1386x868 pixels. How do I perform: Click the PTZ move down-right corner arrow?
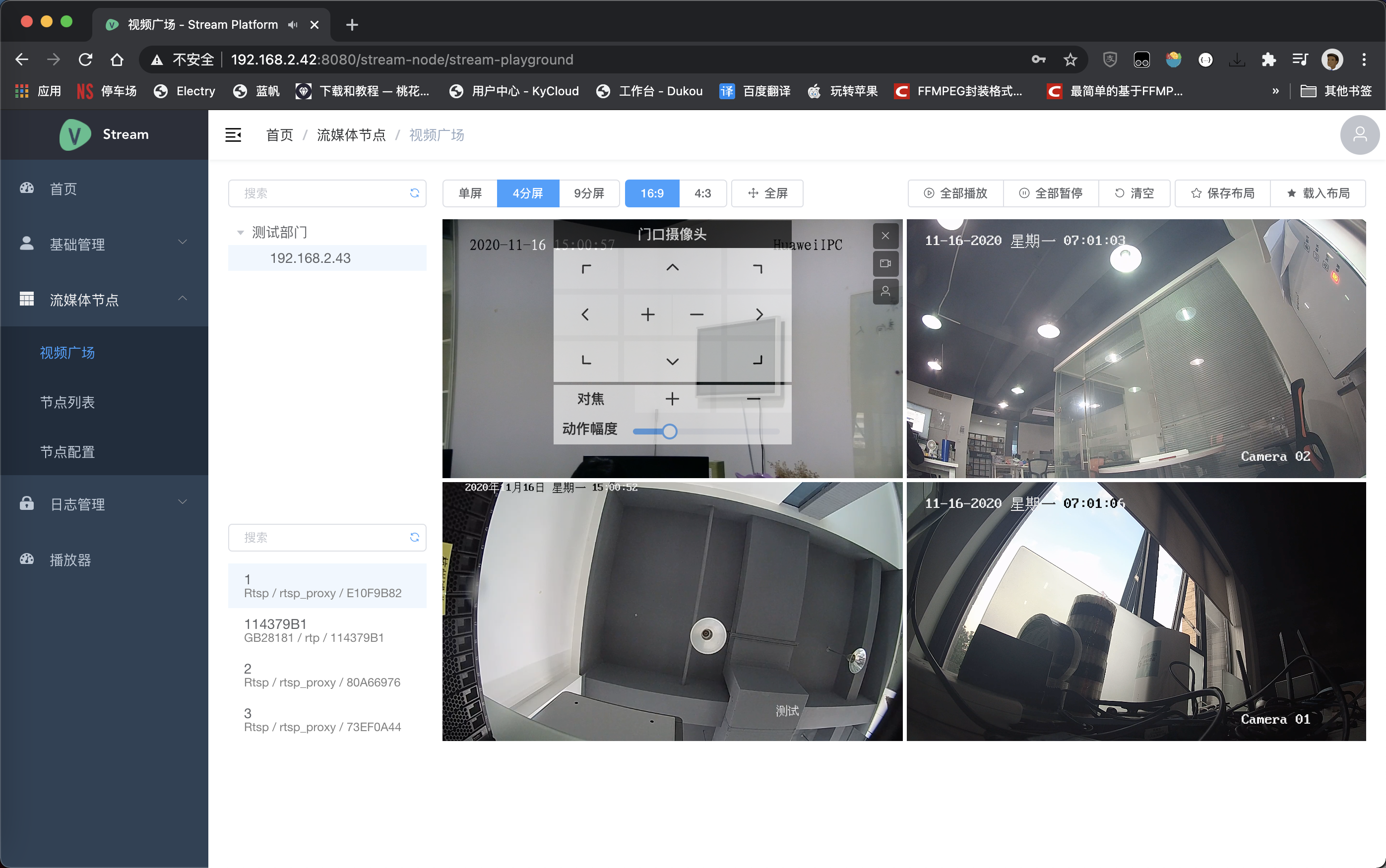coord(757,361)
